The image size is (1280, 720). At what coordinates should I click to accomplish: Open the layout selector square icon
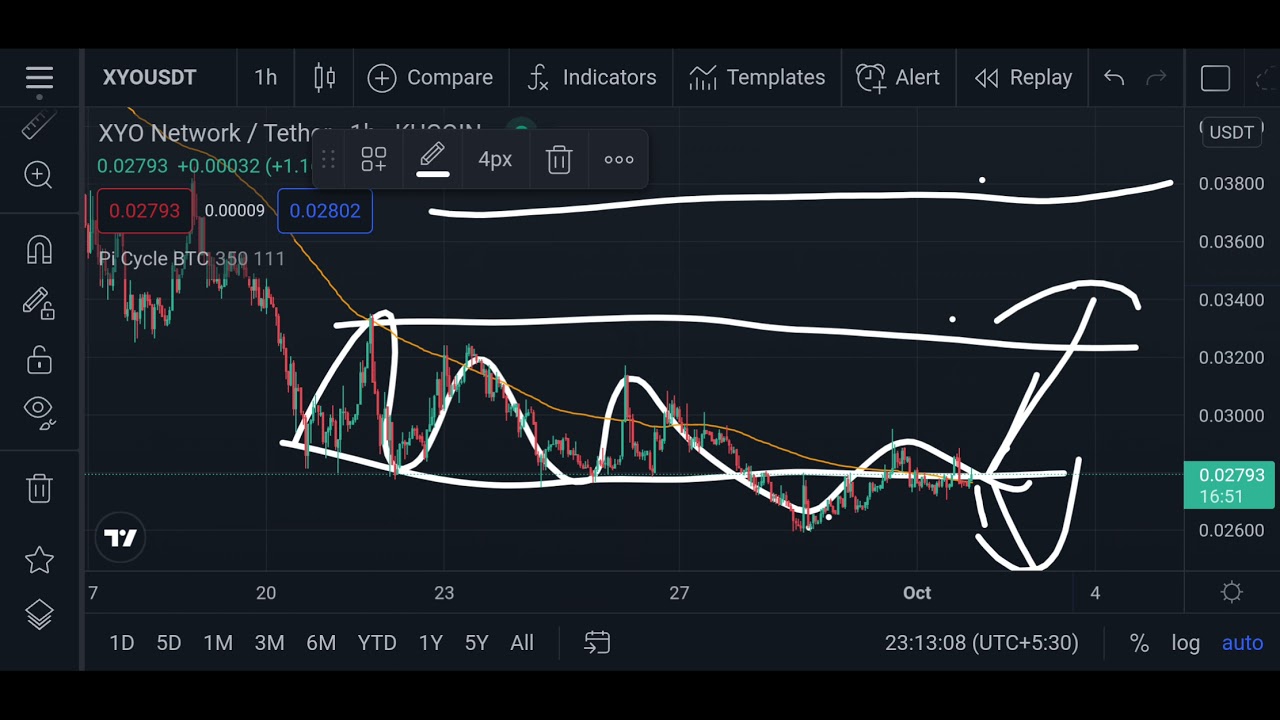pos(1215,78)
